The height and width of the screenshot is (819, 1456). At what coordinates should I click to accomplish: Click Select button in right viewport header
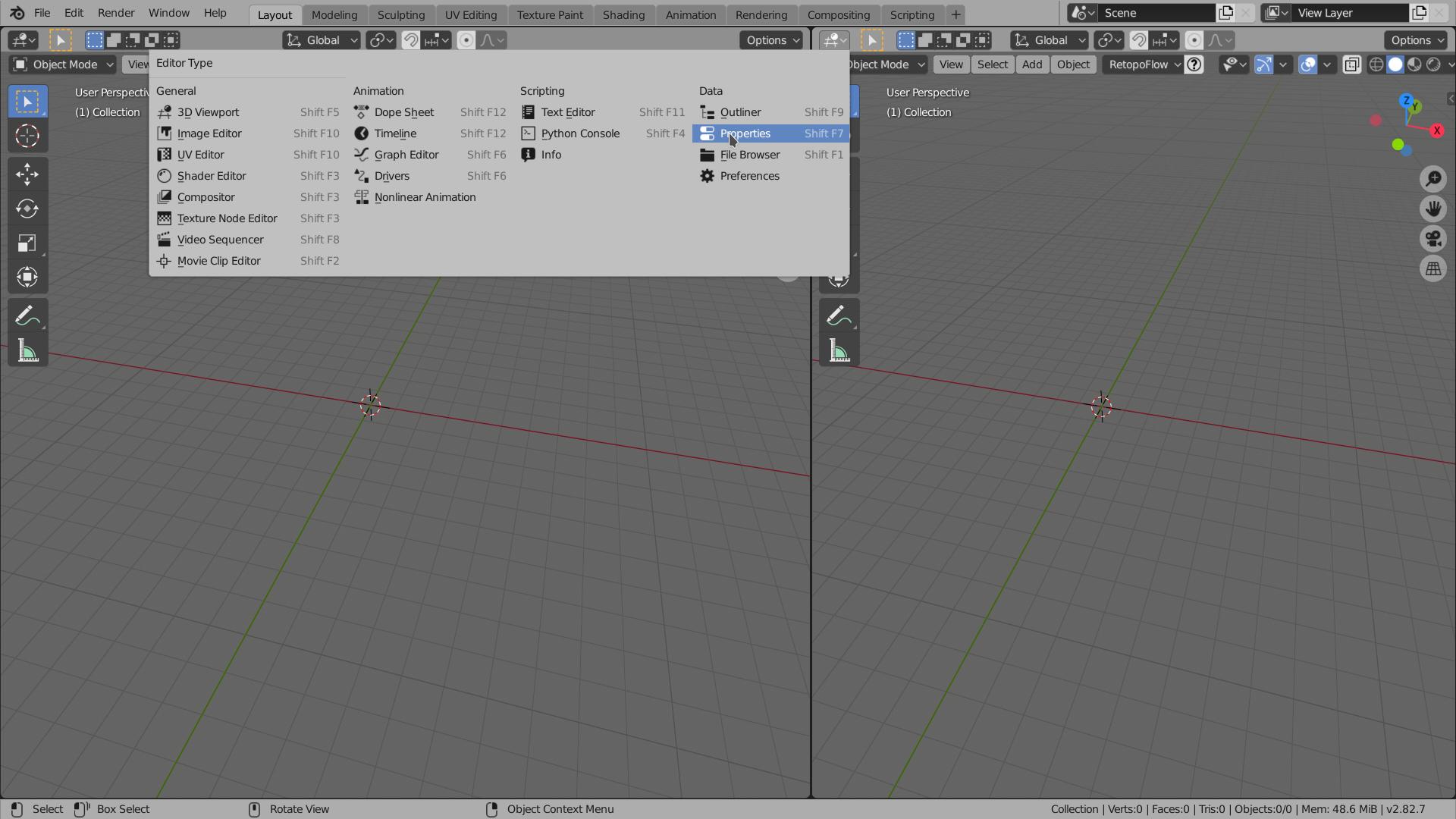[992, 64]
